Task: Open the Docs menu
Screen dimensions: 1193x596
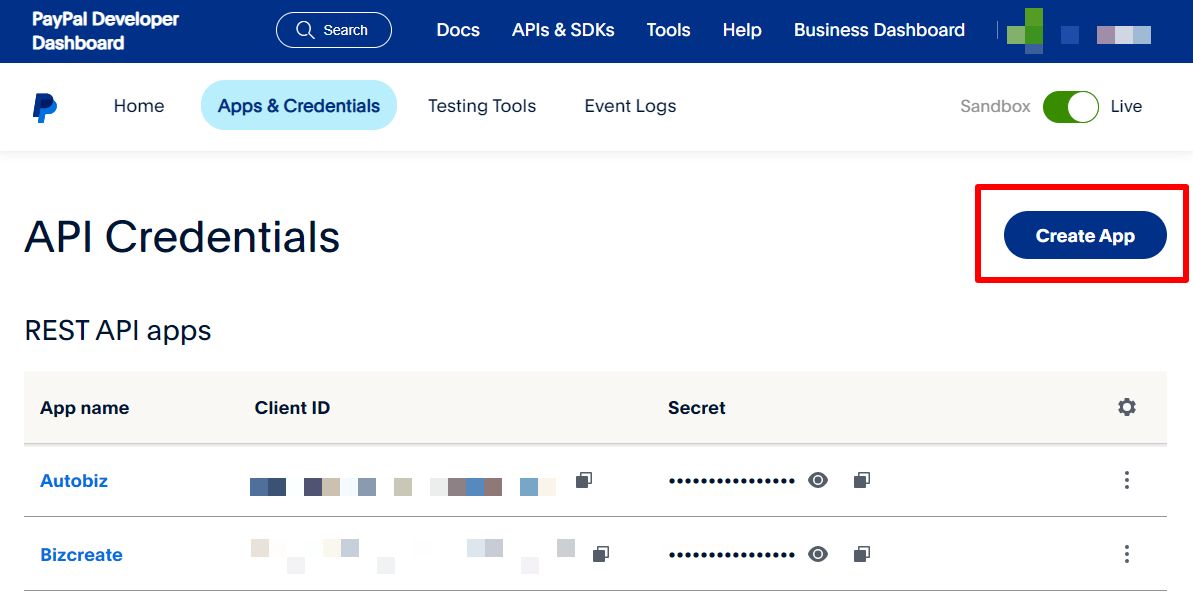Action: 458,30
